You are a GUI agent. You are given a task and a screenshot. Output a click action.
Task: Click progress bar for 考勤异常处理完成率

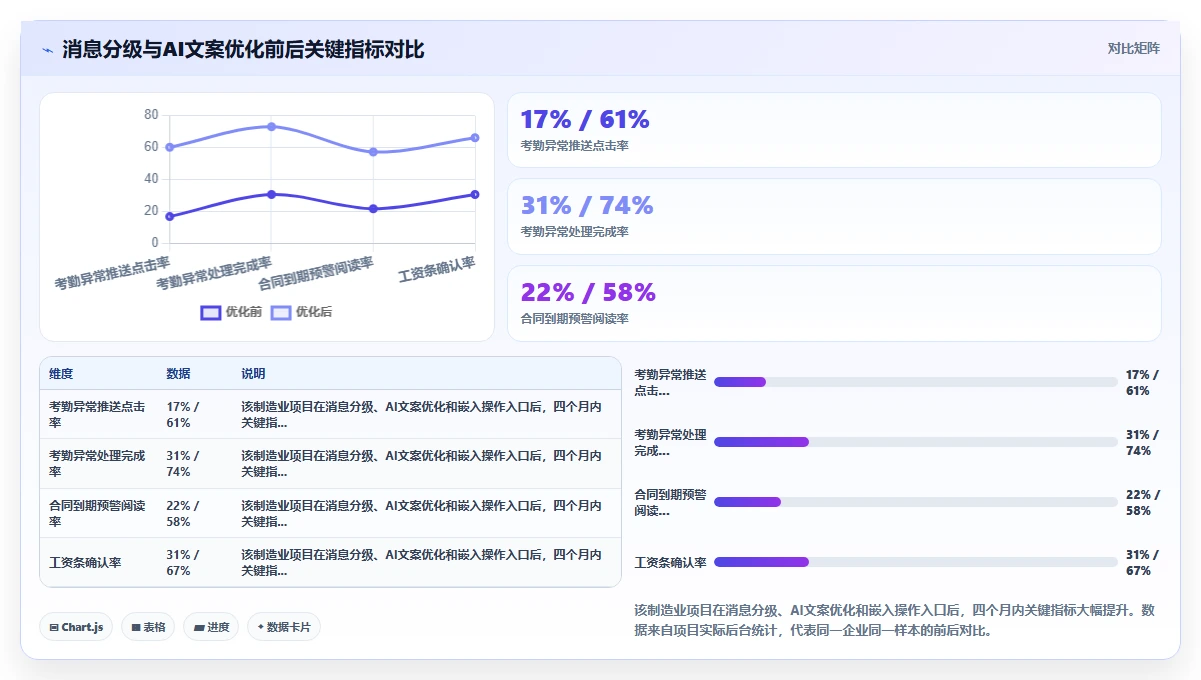click(915, 442)
